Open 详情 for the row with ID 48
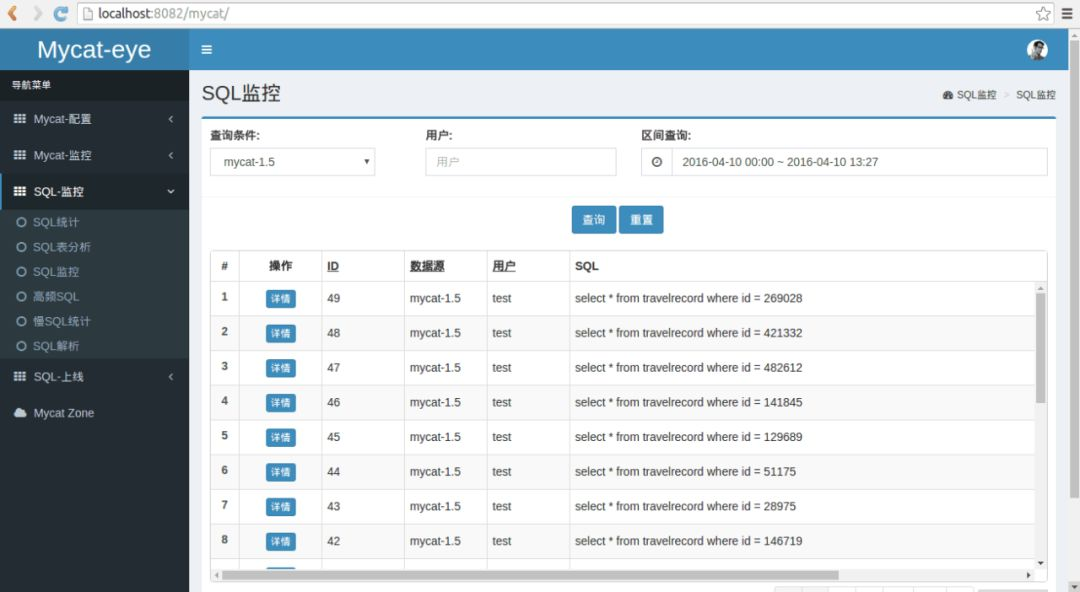The height and width of the screenshot is (592, 1080). [280, 334]
